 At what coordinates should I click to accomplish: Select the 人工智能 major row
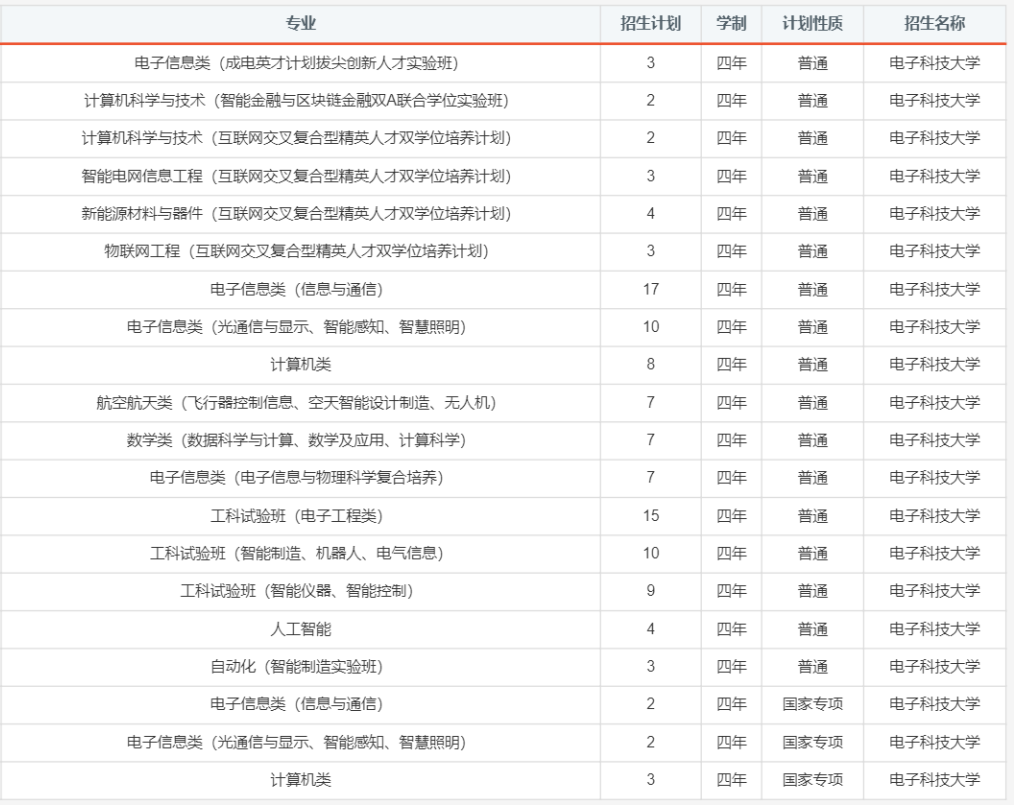300,629
